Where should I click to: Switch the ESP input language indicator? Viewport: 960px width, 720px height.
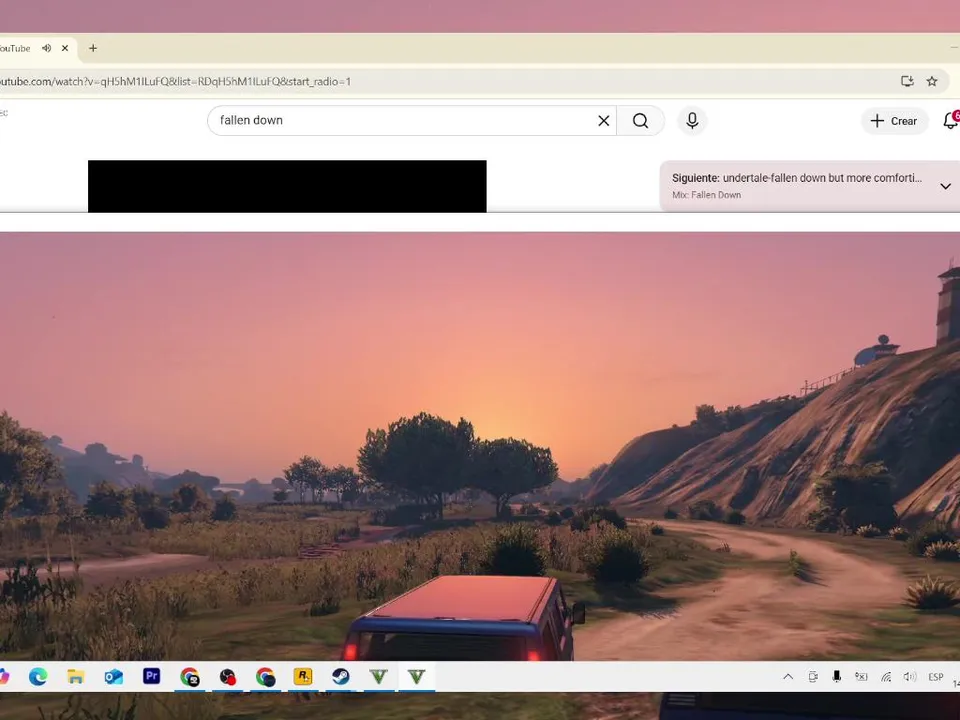pyautogui.click(x=936, y=677)
